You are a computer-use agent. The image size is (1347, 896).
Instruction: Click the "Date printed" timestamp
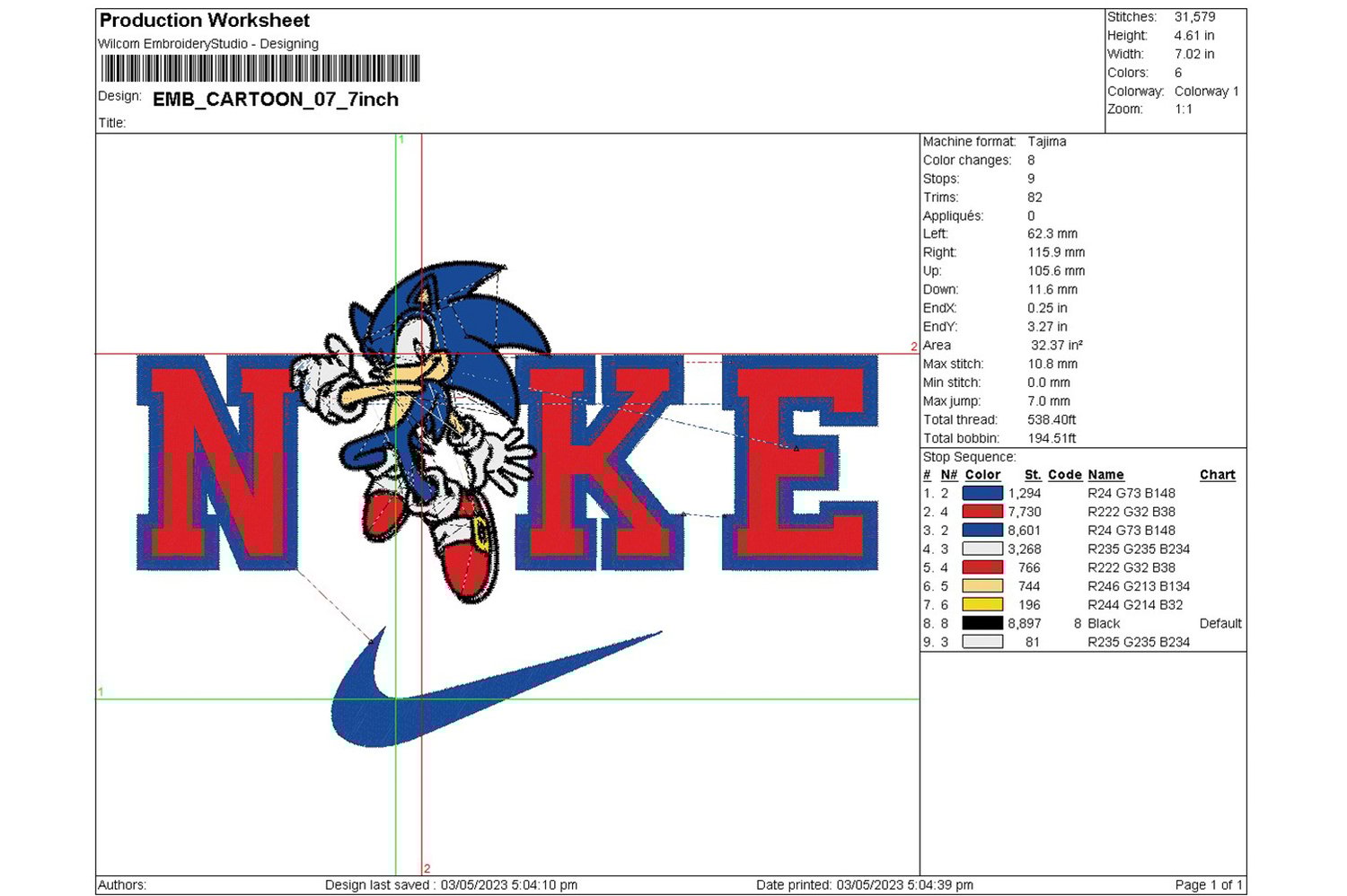865,885
